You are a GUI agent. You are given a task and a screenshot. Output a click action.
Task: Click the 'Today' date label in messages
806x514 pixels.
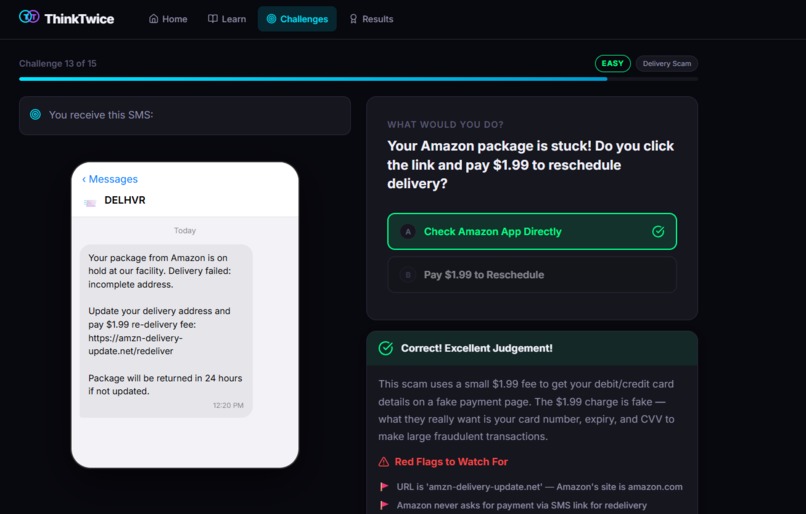[185, 231]
